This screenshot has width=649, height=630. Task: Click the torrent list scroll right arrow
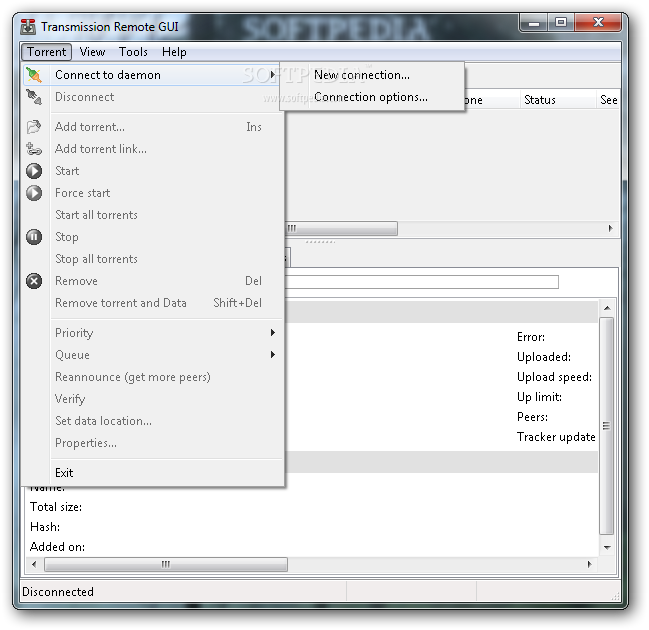tap(611, 228)
